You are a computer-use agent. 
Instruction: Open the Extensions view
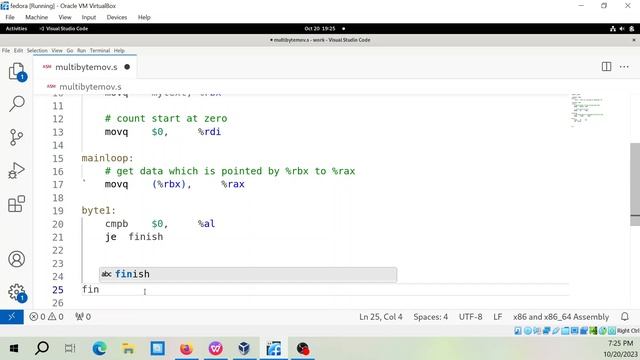pyautogui.click(x=17, y=204)
